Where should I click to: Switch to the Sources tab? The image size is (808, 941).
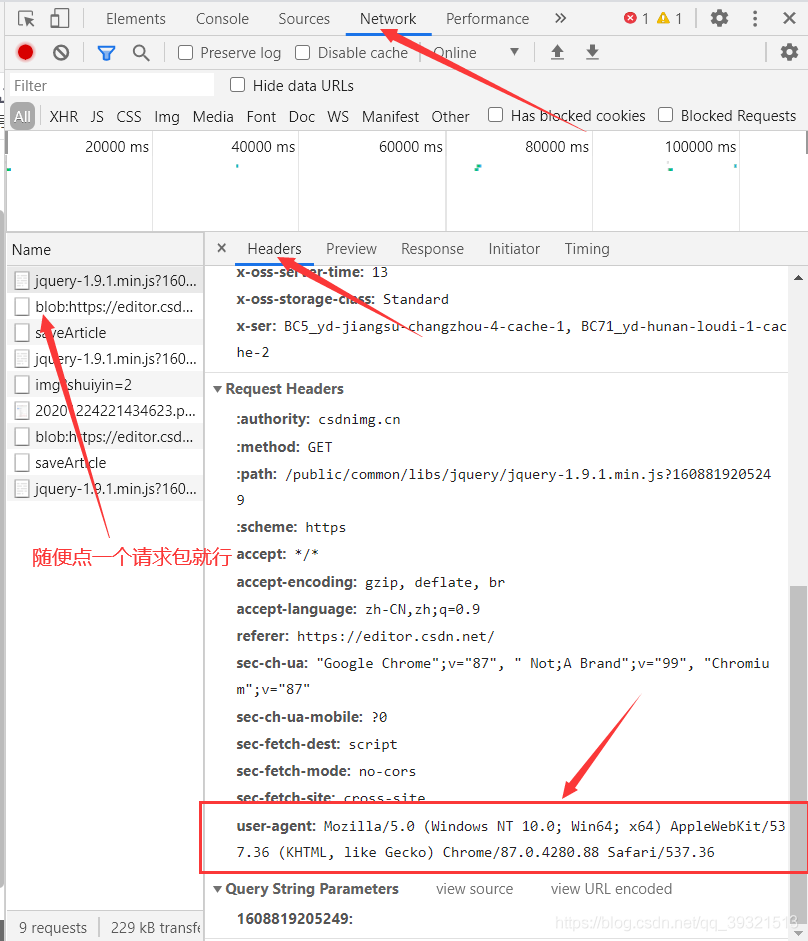click(304, 19)
